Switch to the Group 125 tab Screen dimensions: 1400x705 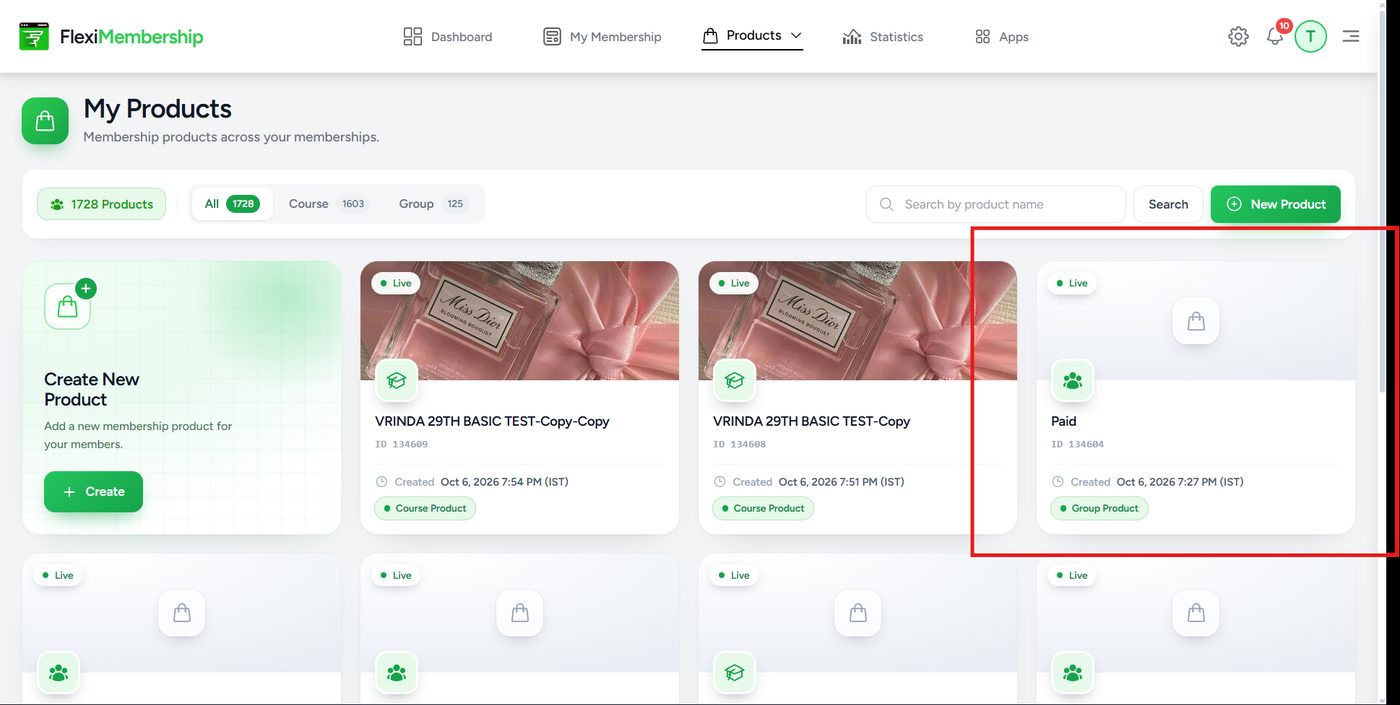[433, 204]
